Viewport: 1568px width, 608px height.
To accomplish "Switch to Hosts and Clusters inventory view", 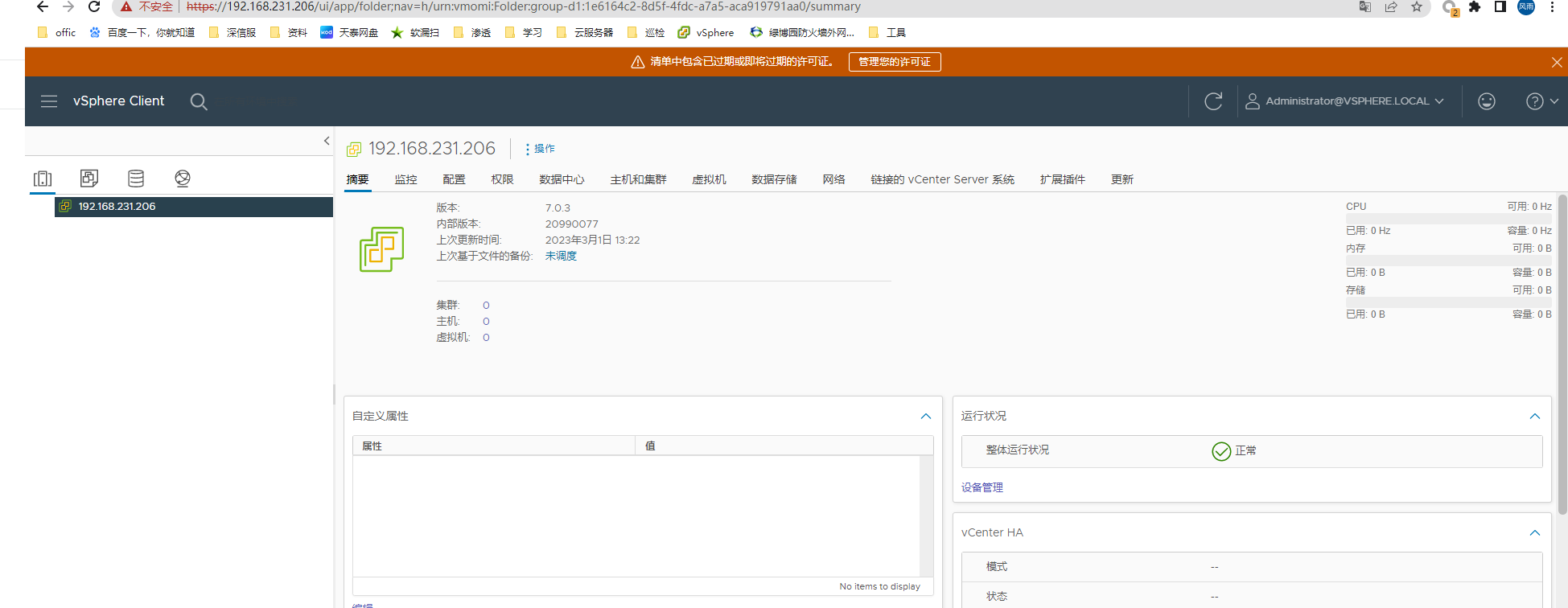I will coord(43,179).
